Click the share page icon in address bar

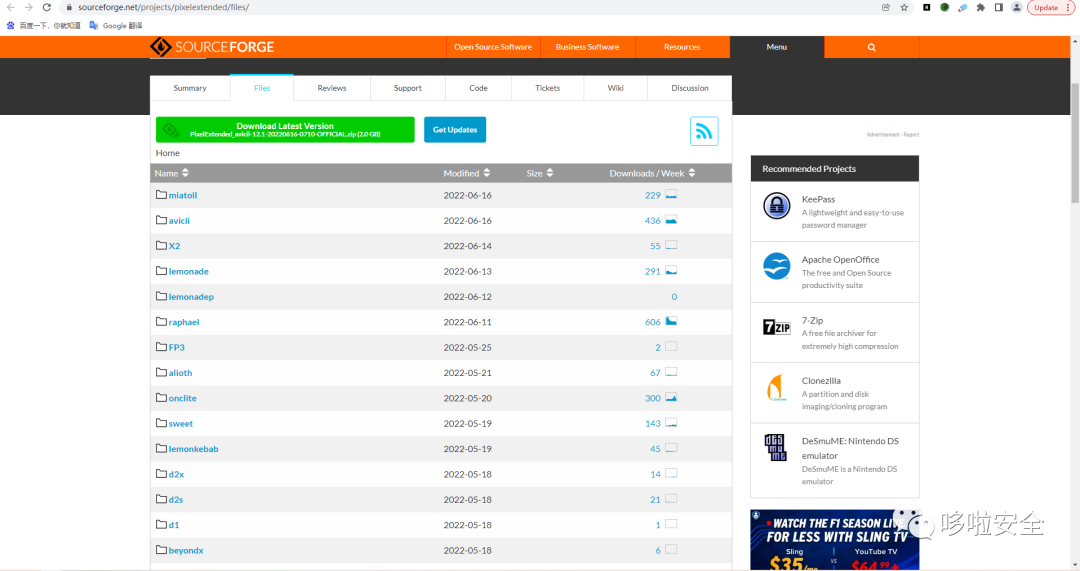pyautogui.click(x=886, y=8)
